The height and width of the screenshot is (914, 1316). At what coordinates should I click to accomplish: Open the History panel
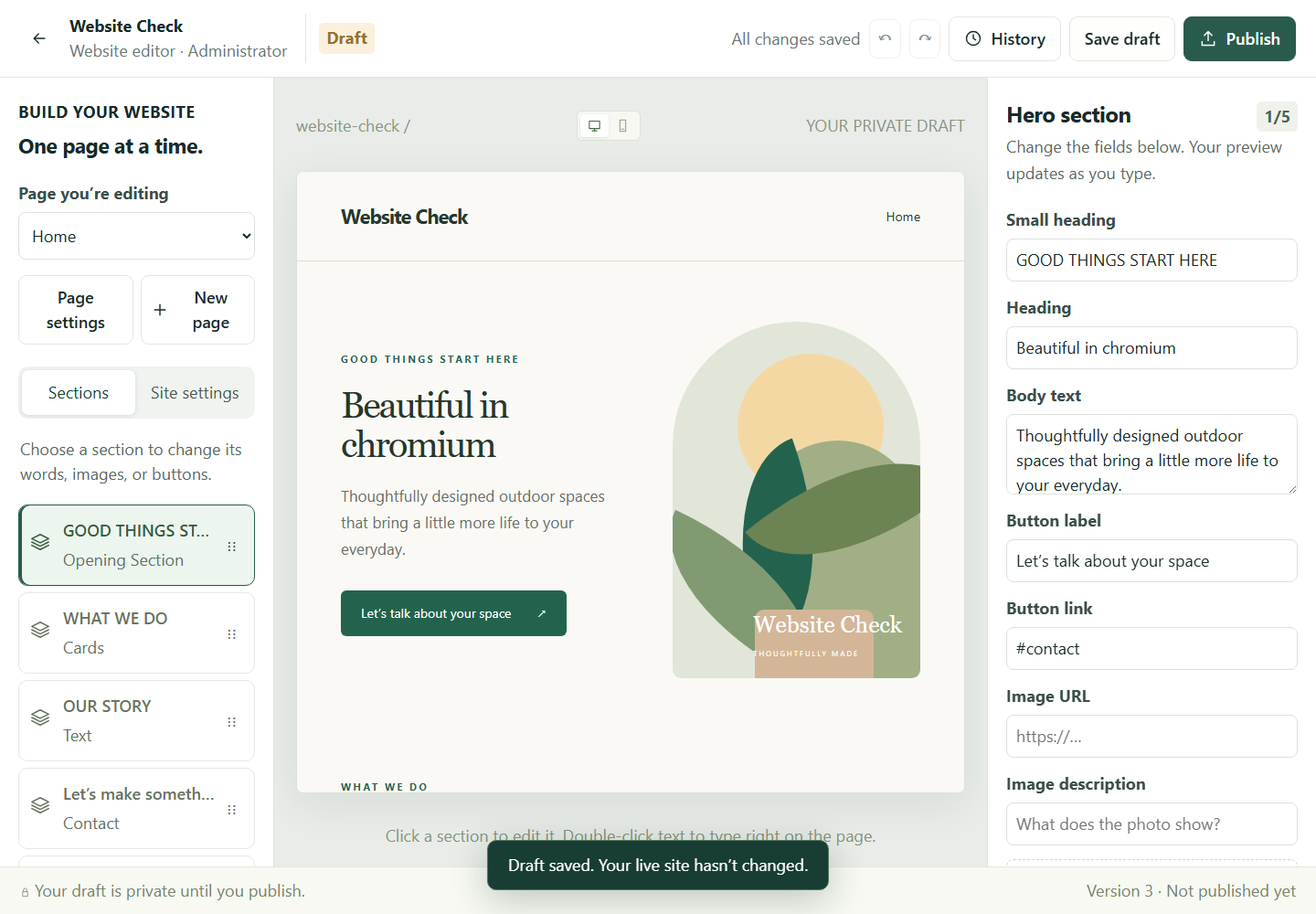pos(1004,38)
